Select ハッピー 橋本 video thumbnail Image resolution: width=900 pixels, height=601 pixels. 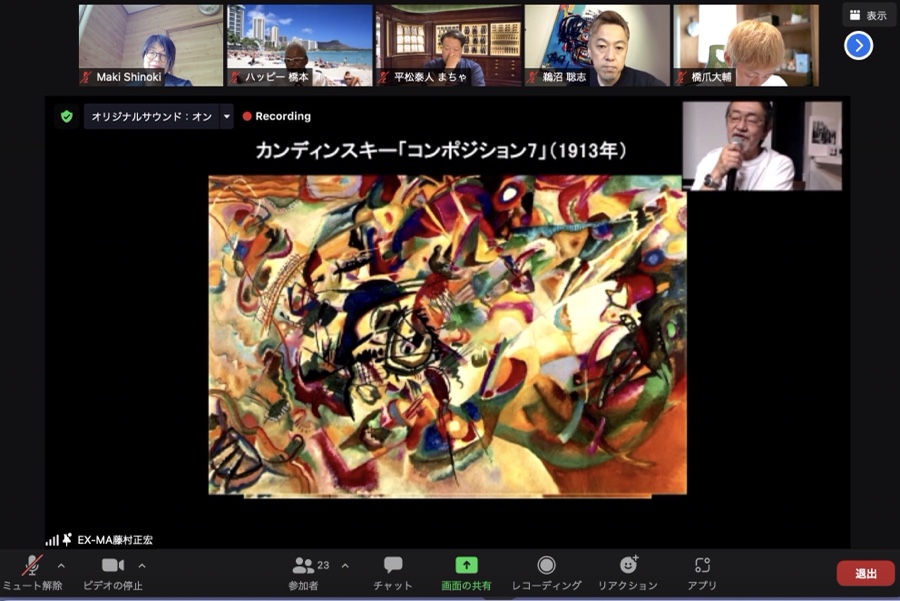(300, 45)
